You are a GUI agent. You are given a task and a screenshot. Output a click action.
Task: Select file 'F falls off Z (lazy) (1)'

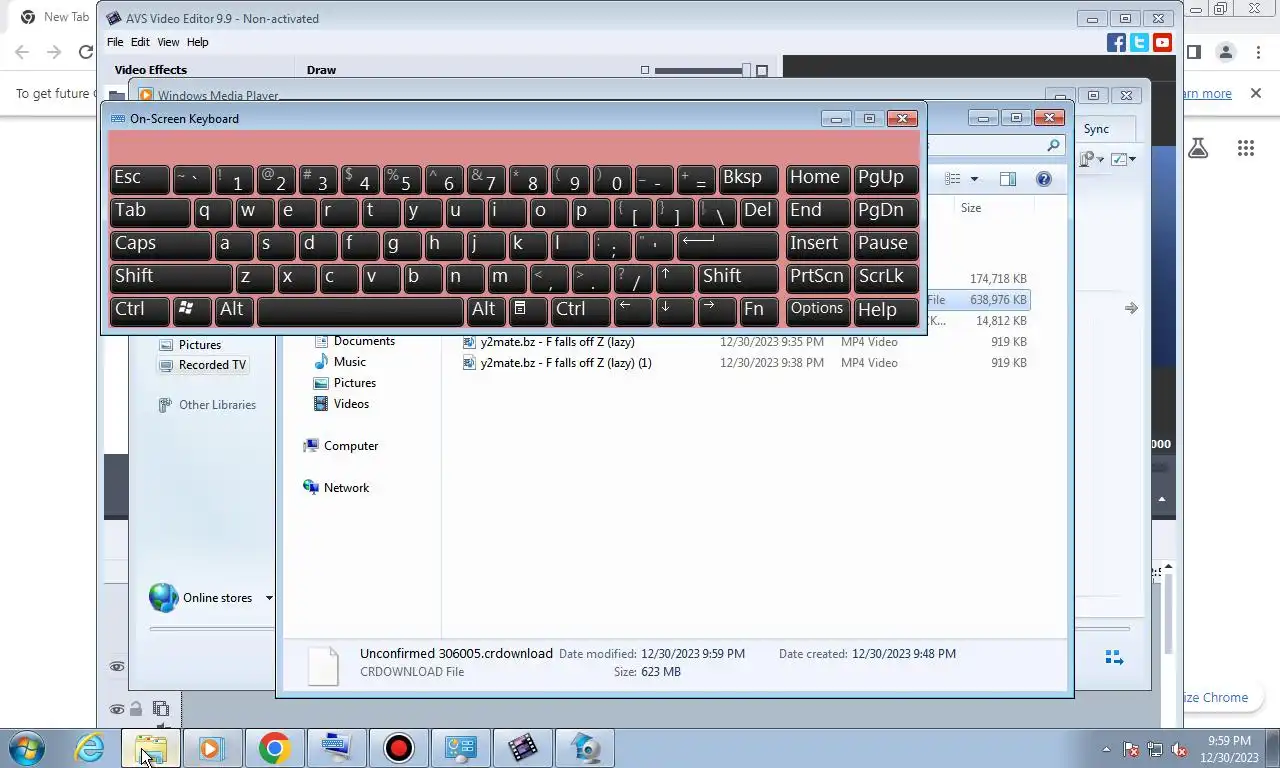[566, 363]
